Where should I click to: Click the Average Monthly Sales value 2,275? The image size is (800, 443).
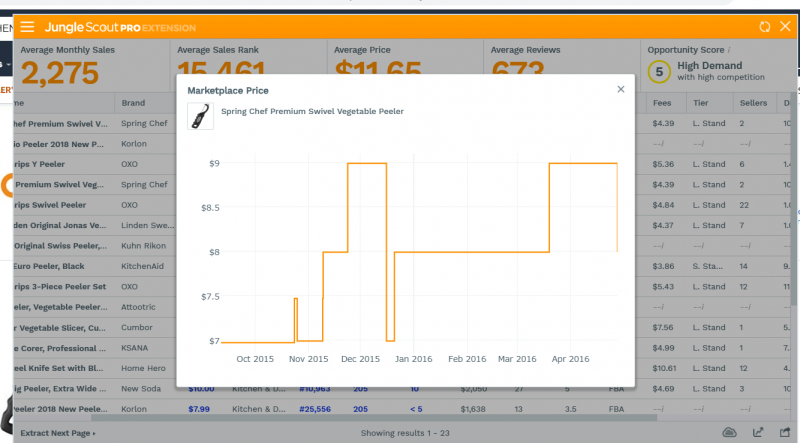[60, 73]
